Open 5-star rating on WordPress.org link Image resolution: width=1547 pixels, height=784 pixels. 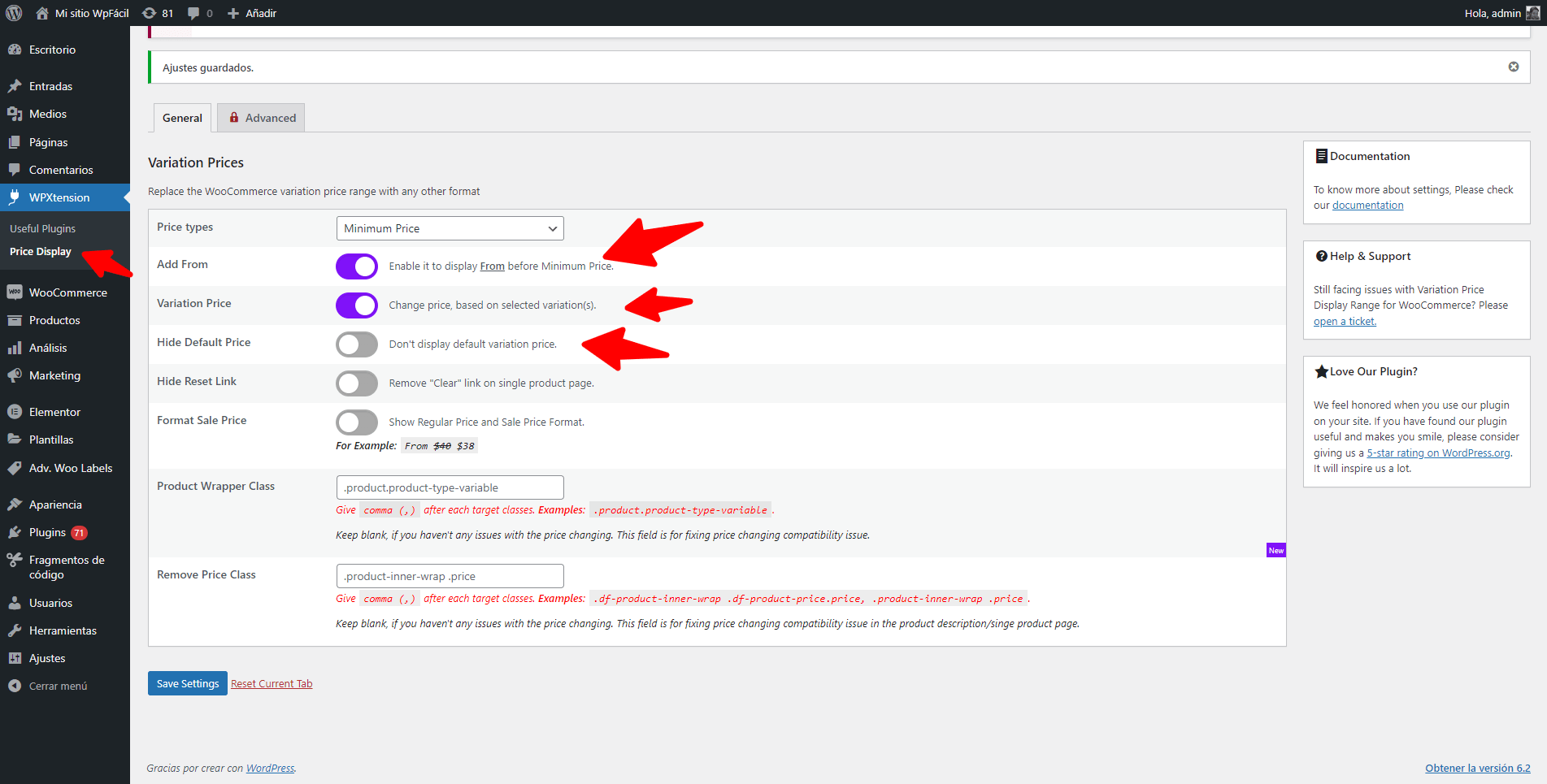[1438, 453]
